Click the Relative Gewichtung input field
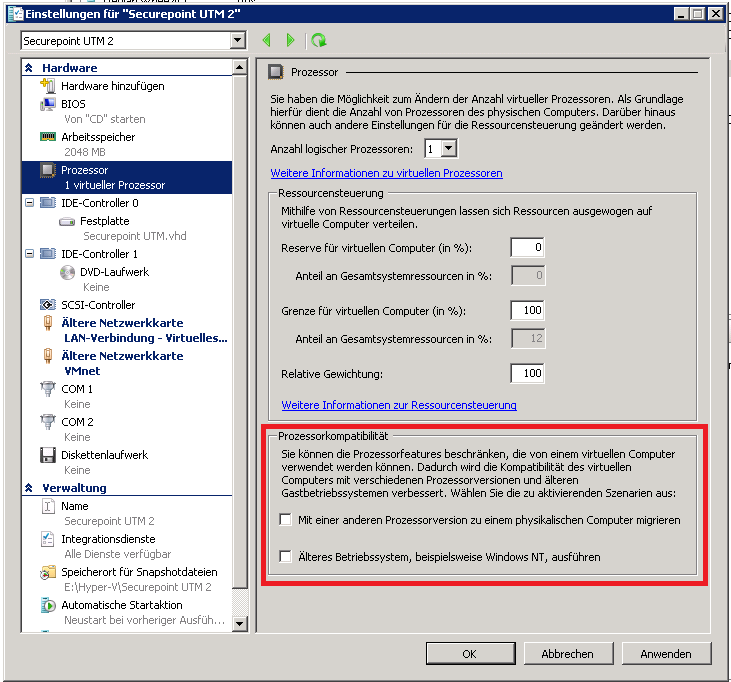 pos(526,373)
